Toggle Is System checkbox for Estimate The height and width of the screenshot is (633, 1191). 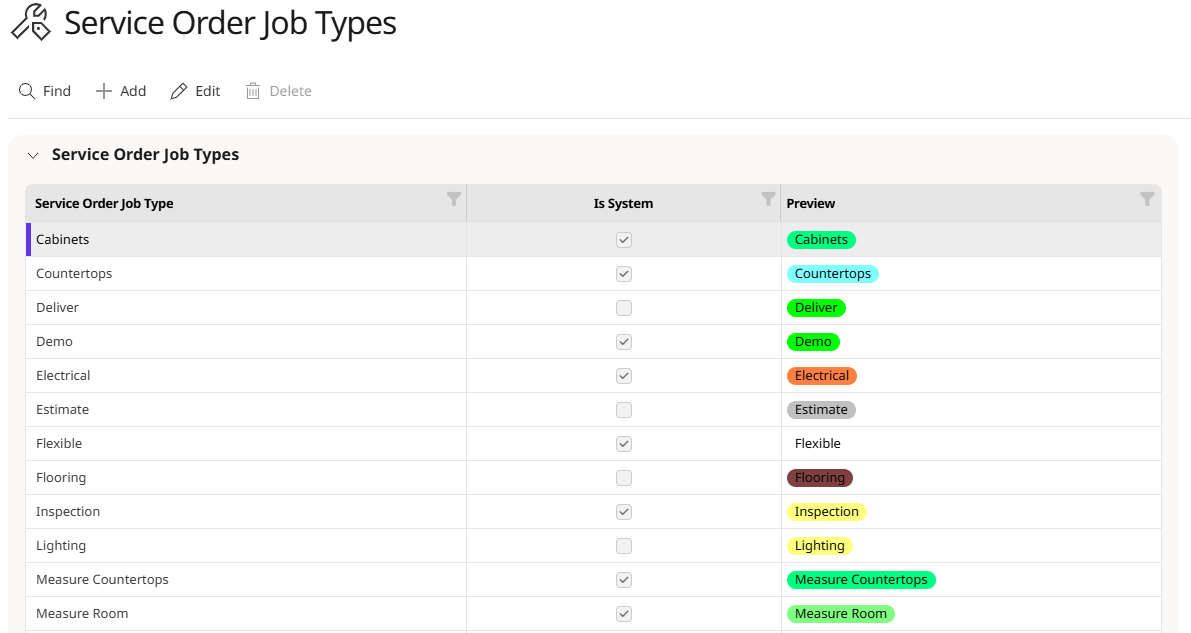click(624, 410)
